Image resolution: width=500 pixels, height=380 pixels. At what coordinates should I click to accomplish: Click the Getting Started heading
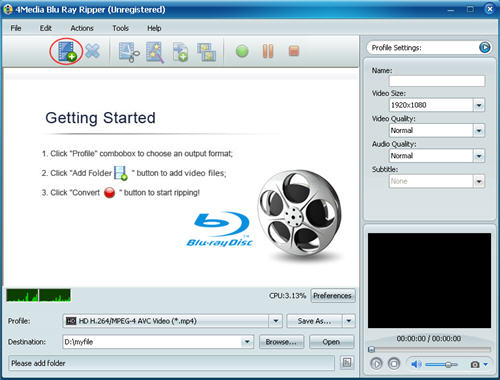click(100, 118)
